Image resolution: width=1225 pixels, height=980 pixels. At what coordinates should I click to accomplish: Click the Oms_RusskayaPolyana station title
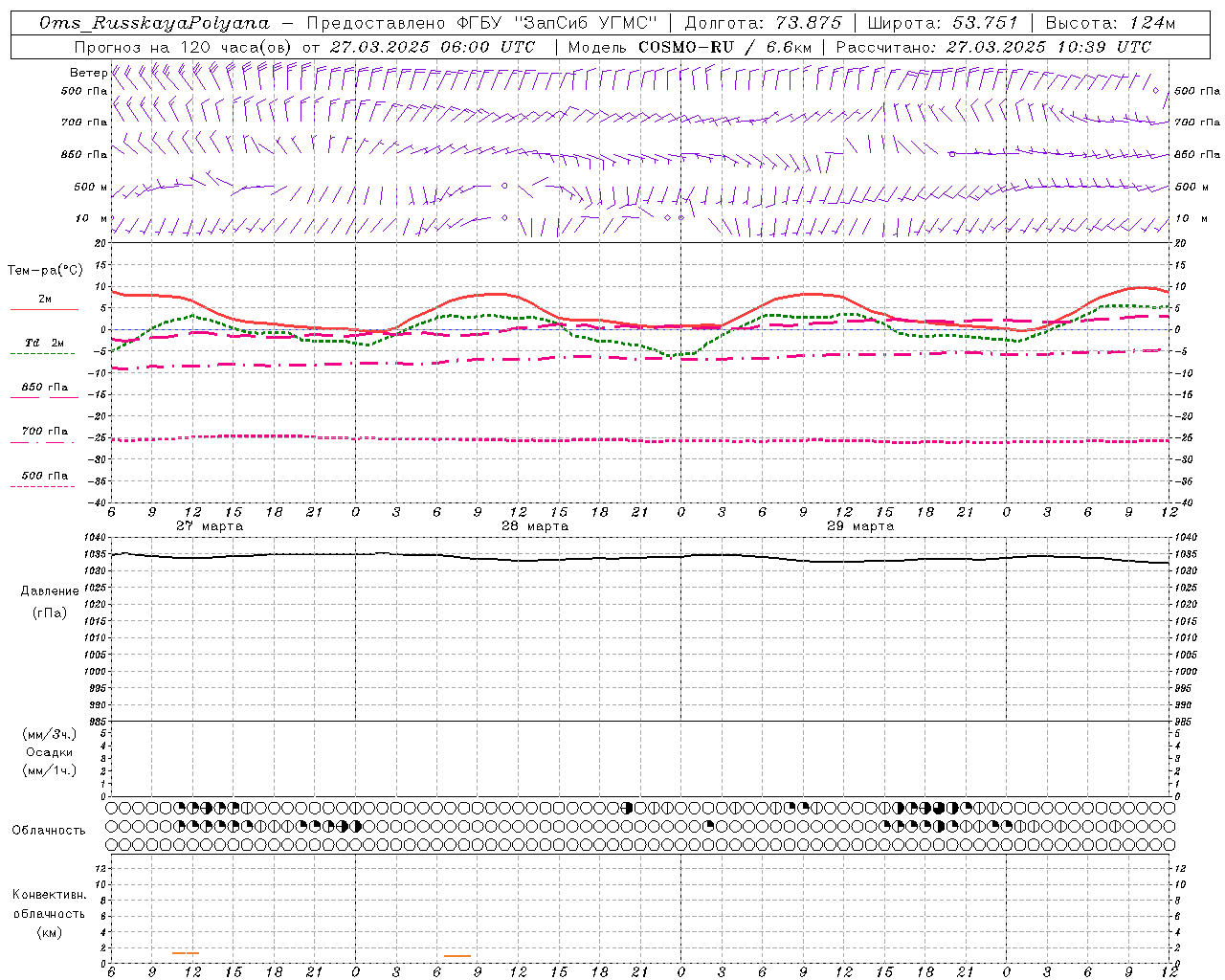click(155, 23)
